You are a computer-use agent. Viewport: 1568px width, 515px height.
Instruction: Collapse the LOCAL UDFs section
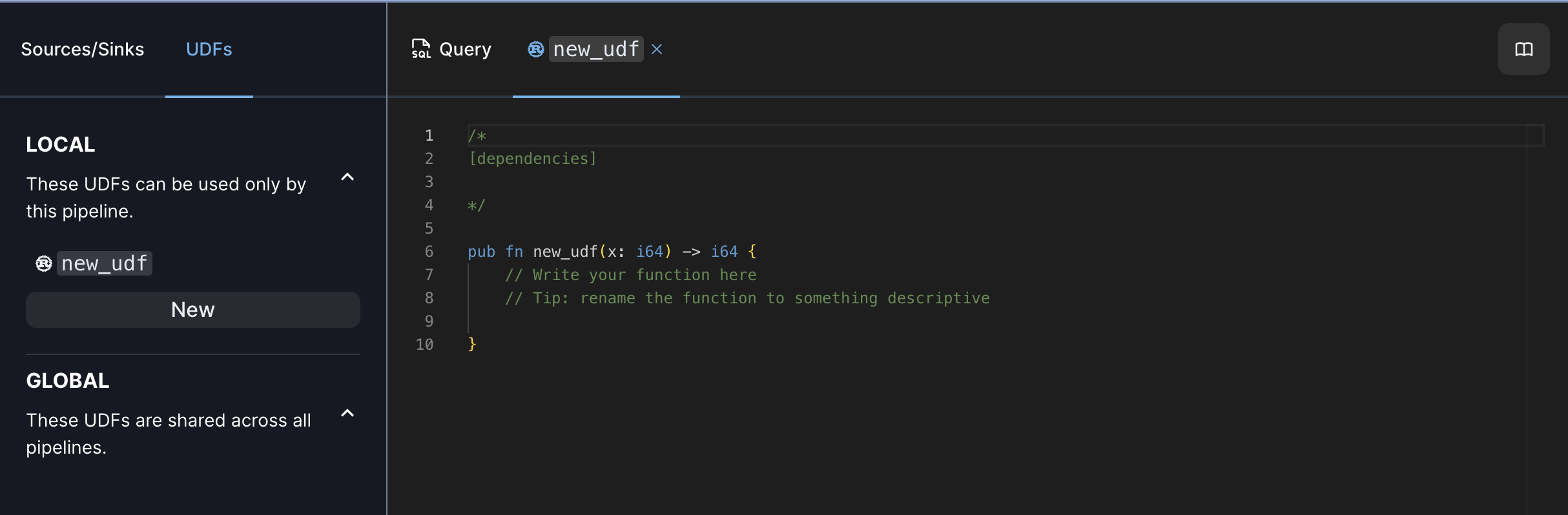coord(347,177)
